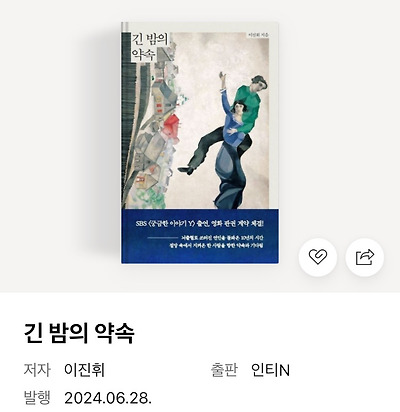
Task: Click the 저자 label
Action: click(37, 370)
